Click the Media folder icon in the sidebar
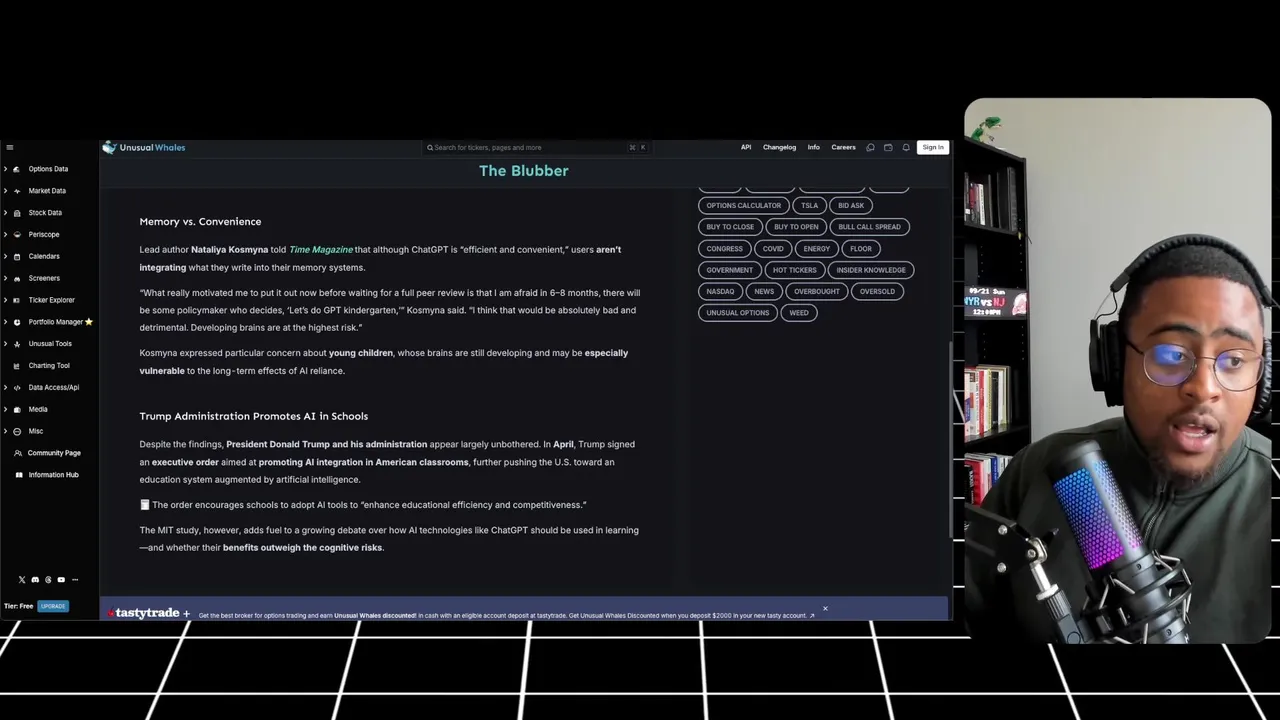The width and height of the screenshot is (1280, 720). point(18,409)
